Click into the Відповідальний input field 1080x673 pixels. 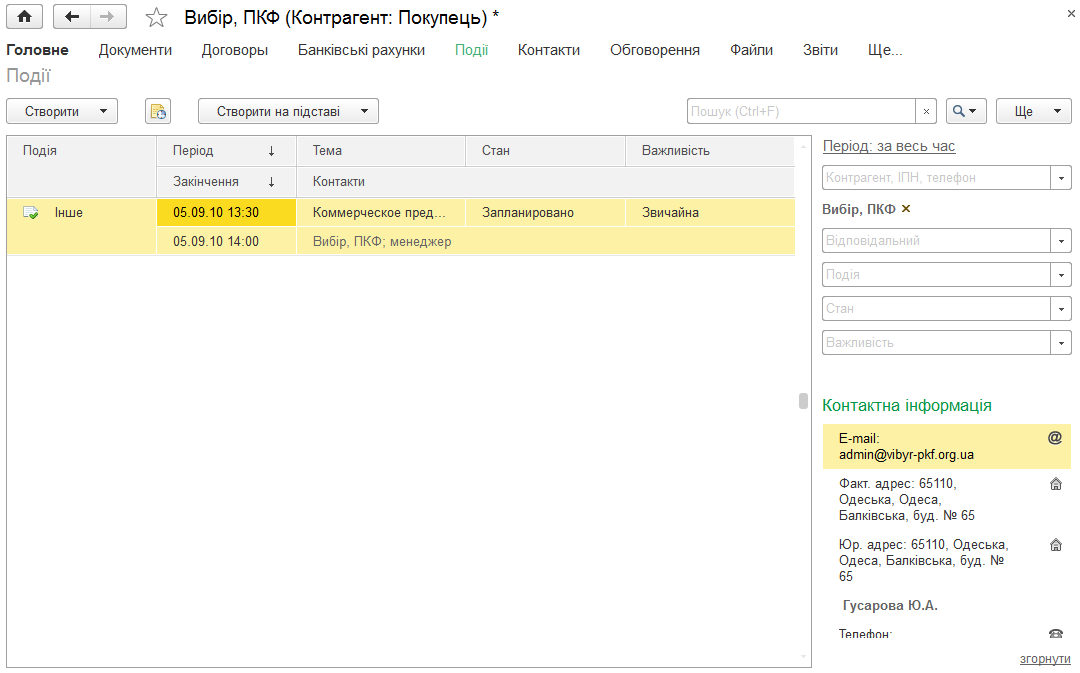point(936,241)
